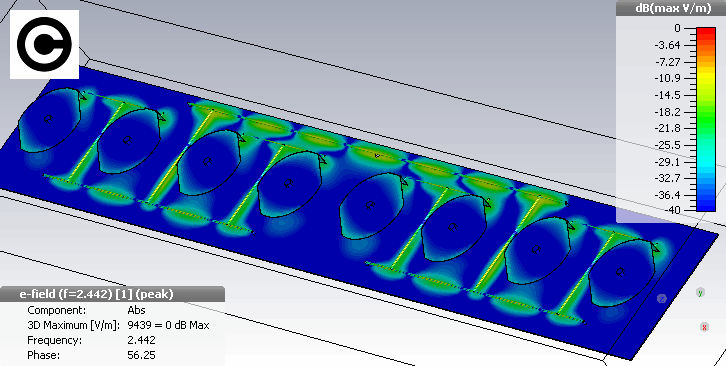Select the green y-axis indicator
The width and height of the screenshot is (726, 366).
pos(701,292)
